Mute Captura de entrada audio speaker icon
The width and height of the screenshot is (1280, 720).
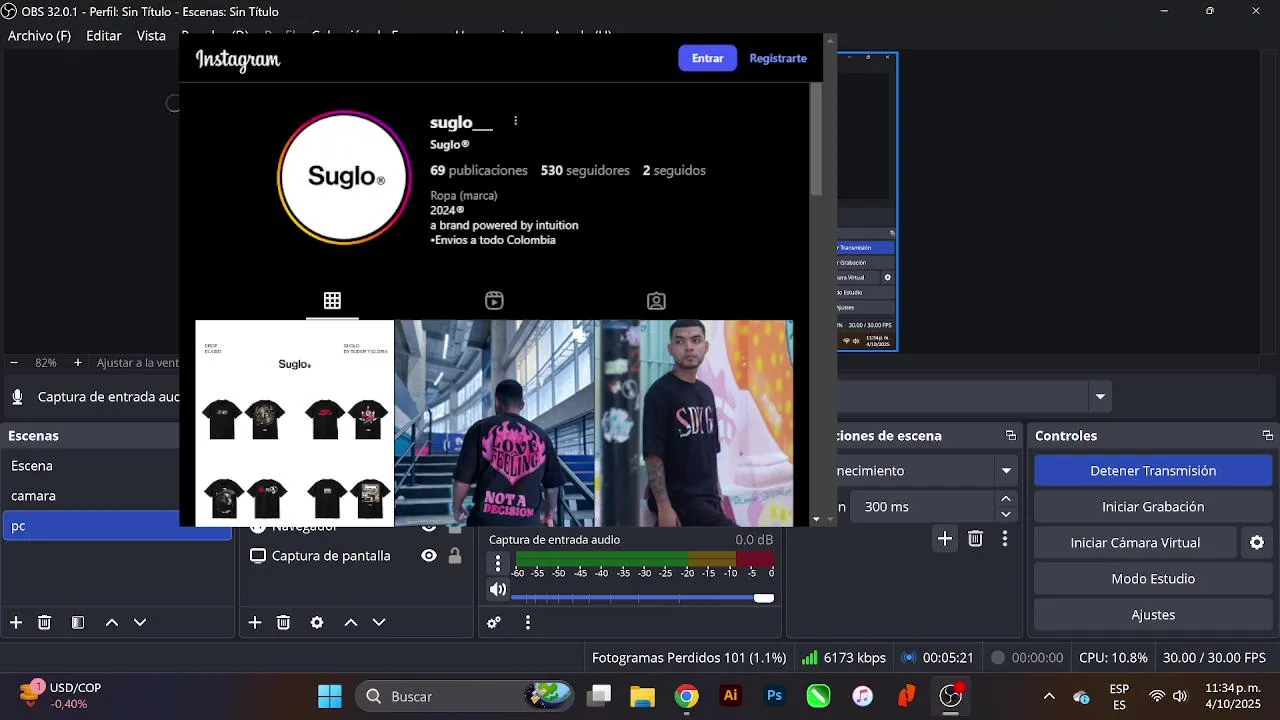pyautogui.click(x=498, y=590)
